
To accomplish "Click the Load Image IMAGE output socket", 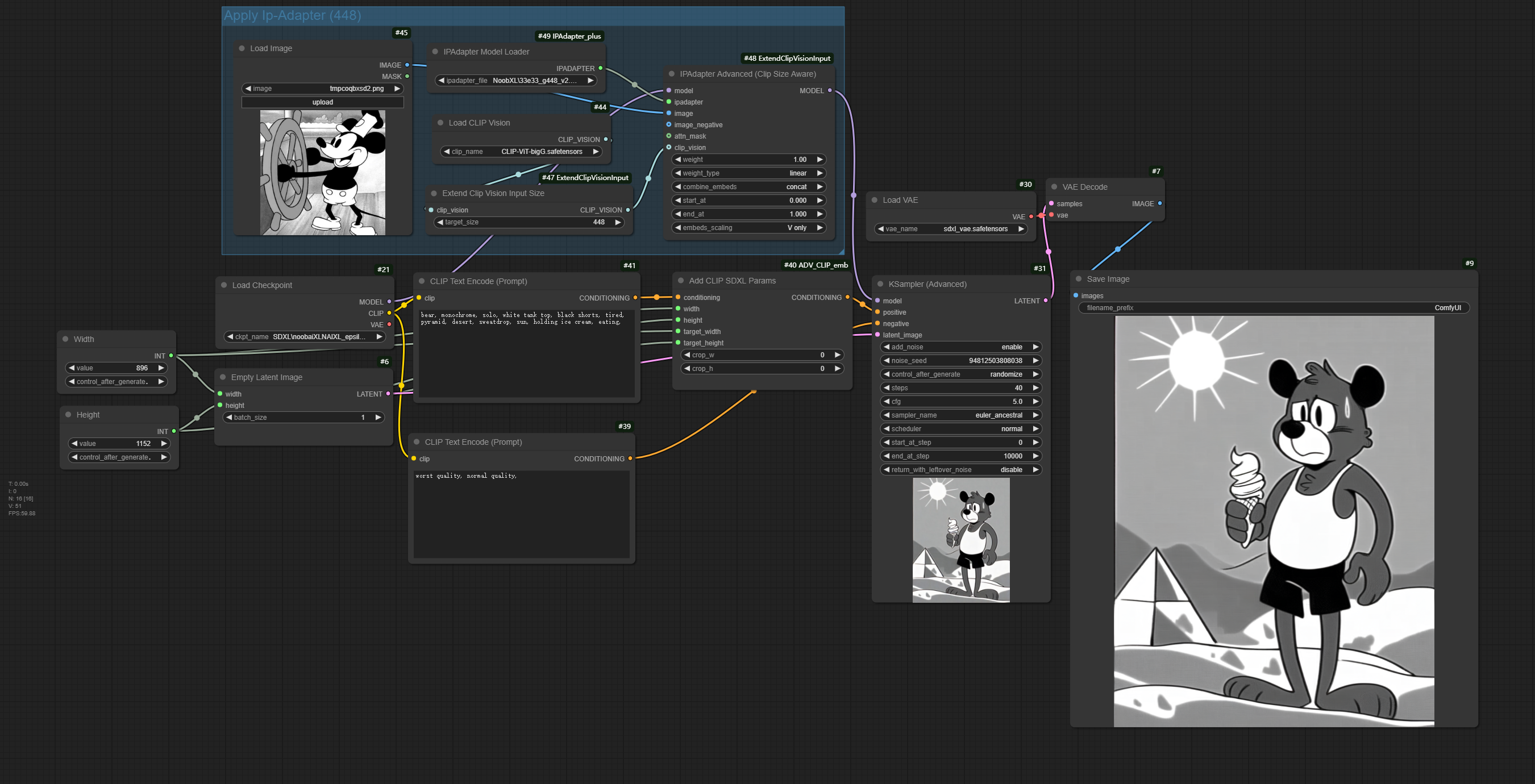I will 407,65.
